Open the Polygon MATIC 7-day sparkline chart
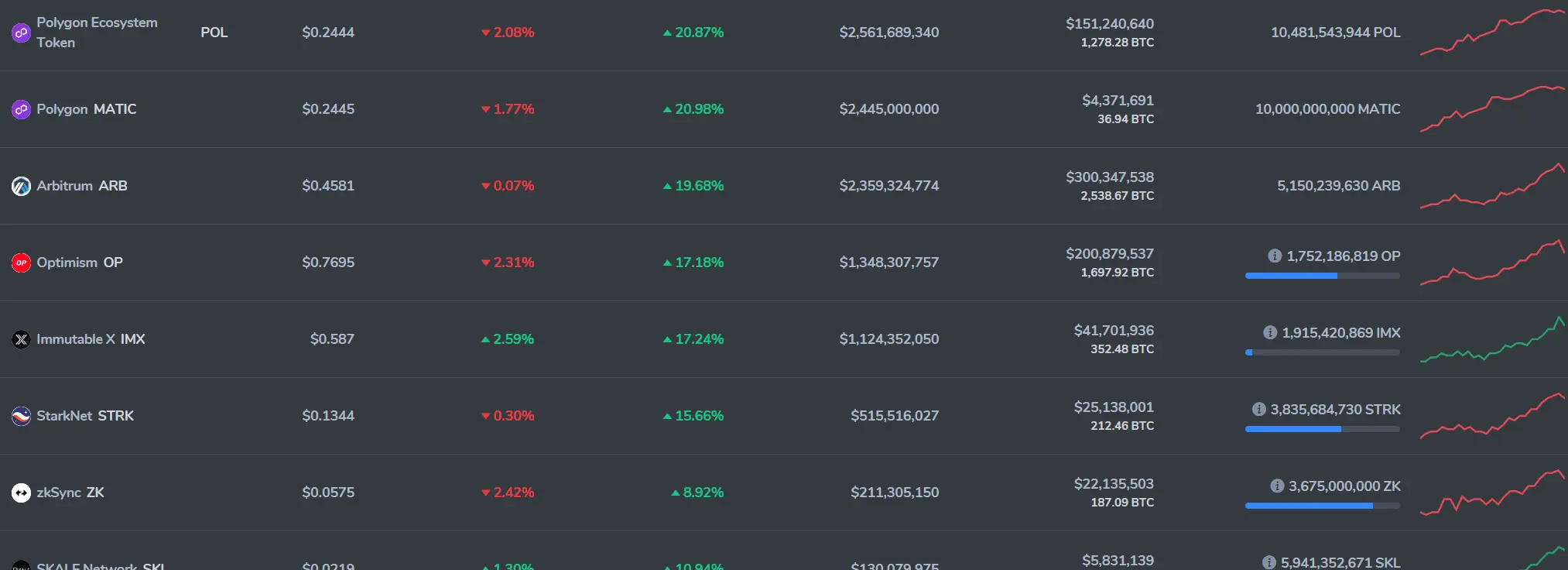The height and width of the screenshot is (570, 1568). point(1493,109)
